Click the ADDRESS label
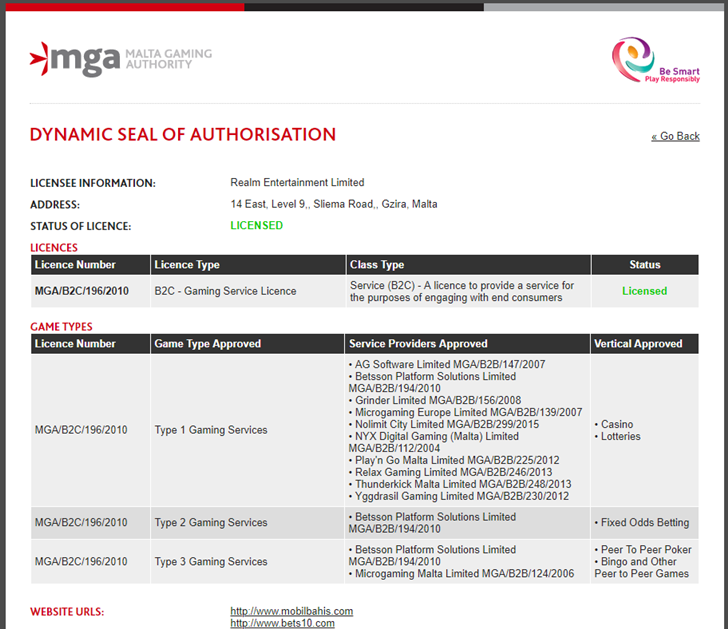Screen dimensions: 728x629 pyautogui.click(x=55, y=205)
